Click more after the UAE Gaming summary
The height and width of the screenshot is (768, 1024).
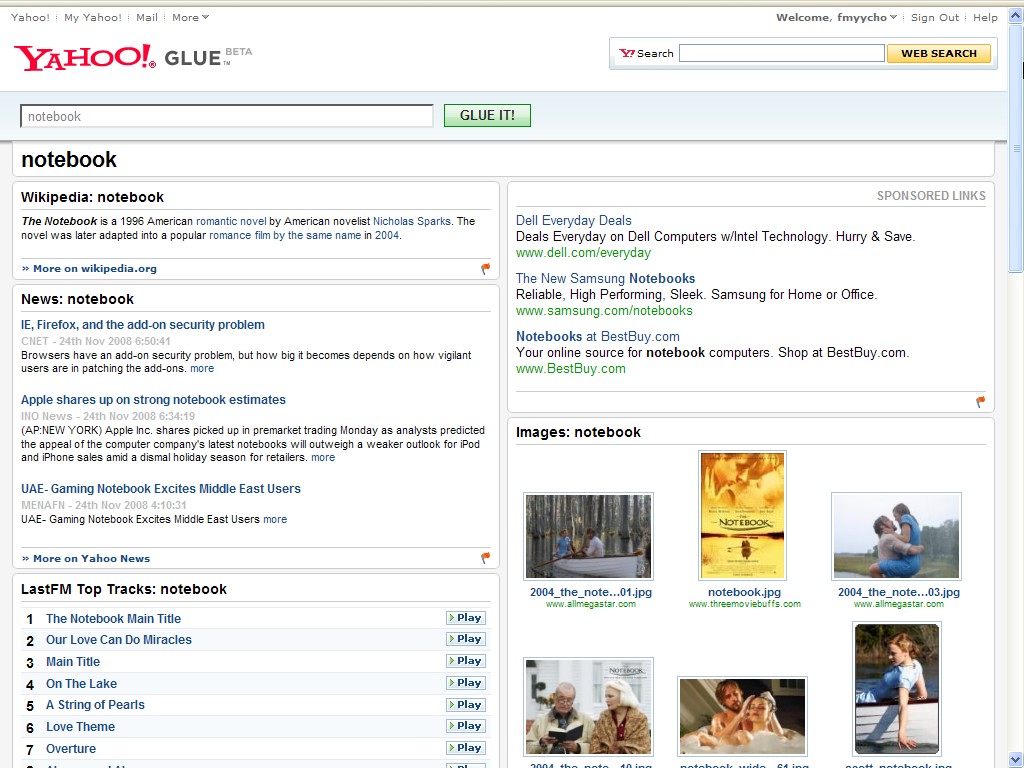point(275,519)
